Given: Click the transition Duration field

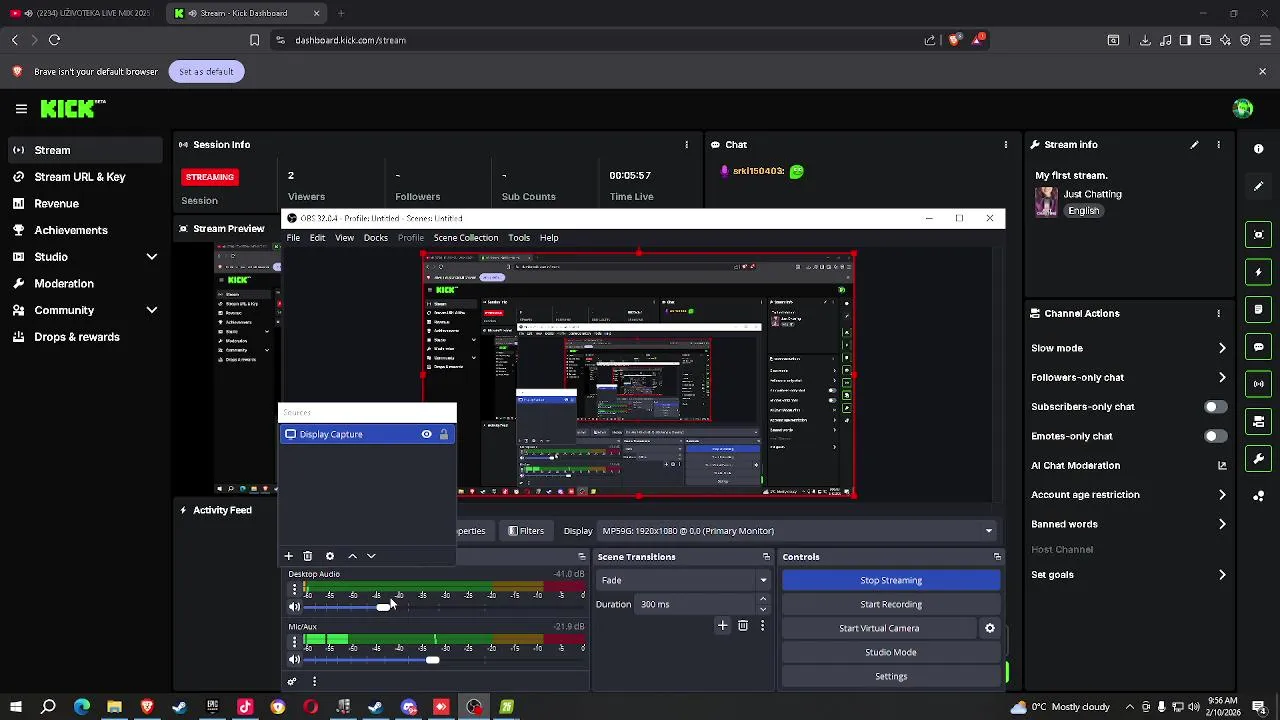Looking at the screenshot, I should (x=697, y=604).
